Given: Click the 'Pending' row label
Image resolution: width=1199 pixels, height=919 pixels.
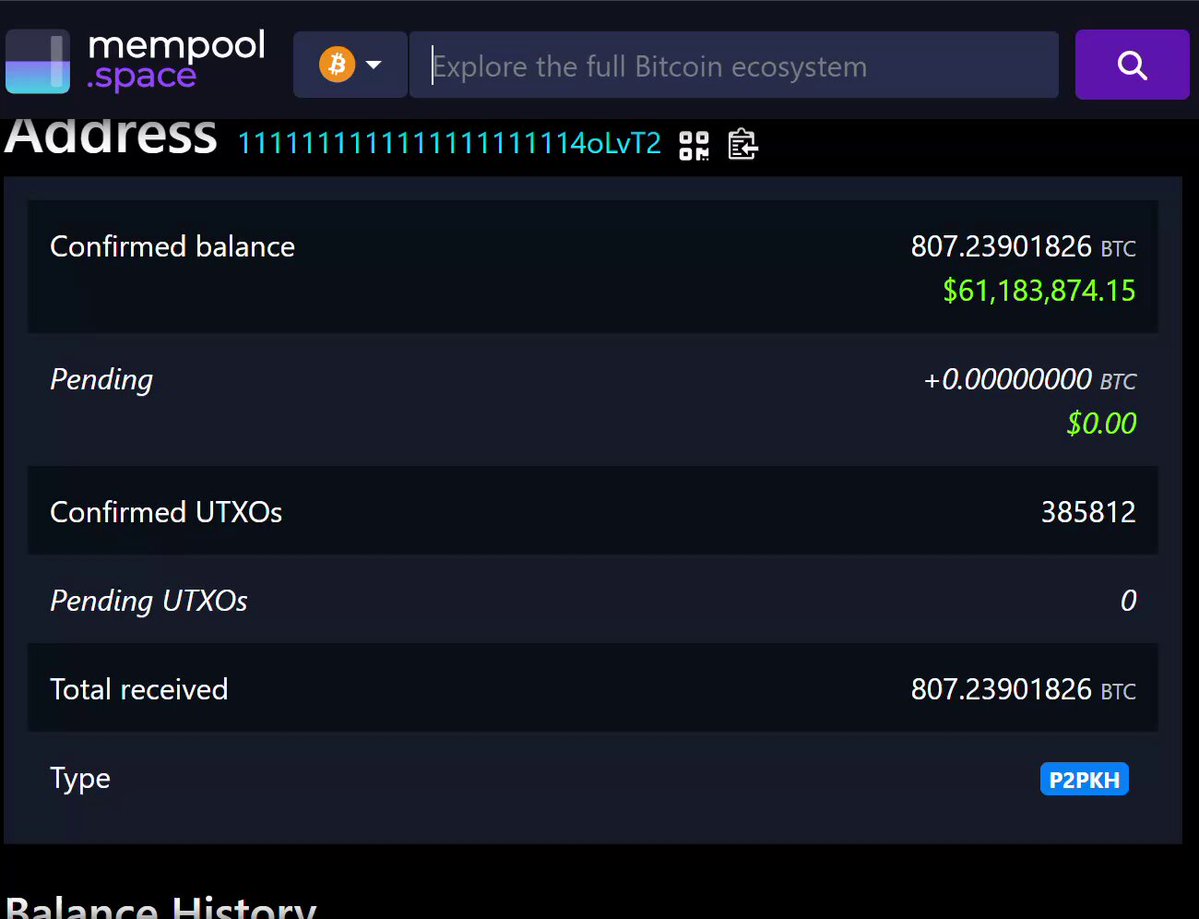Looking at the screenshot, I should click(102, 380).
